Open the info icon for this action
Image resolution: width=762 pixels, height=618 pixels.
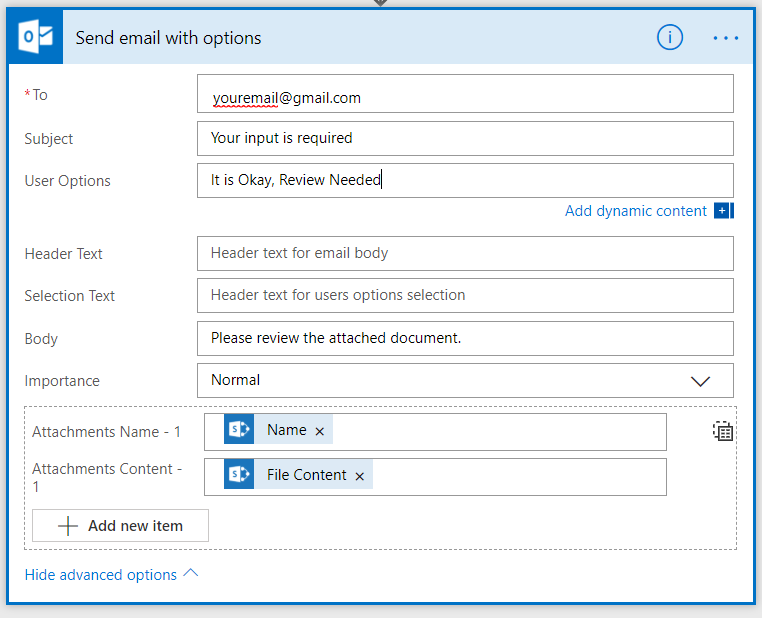pyautogui.click(x=669, y=38)
